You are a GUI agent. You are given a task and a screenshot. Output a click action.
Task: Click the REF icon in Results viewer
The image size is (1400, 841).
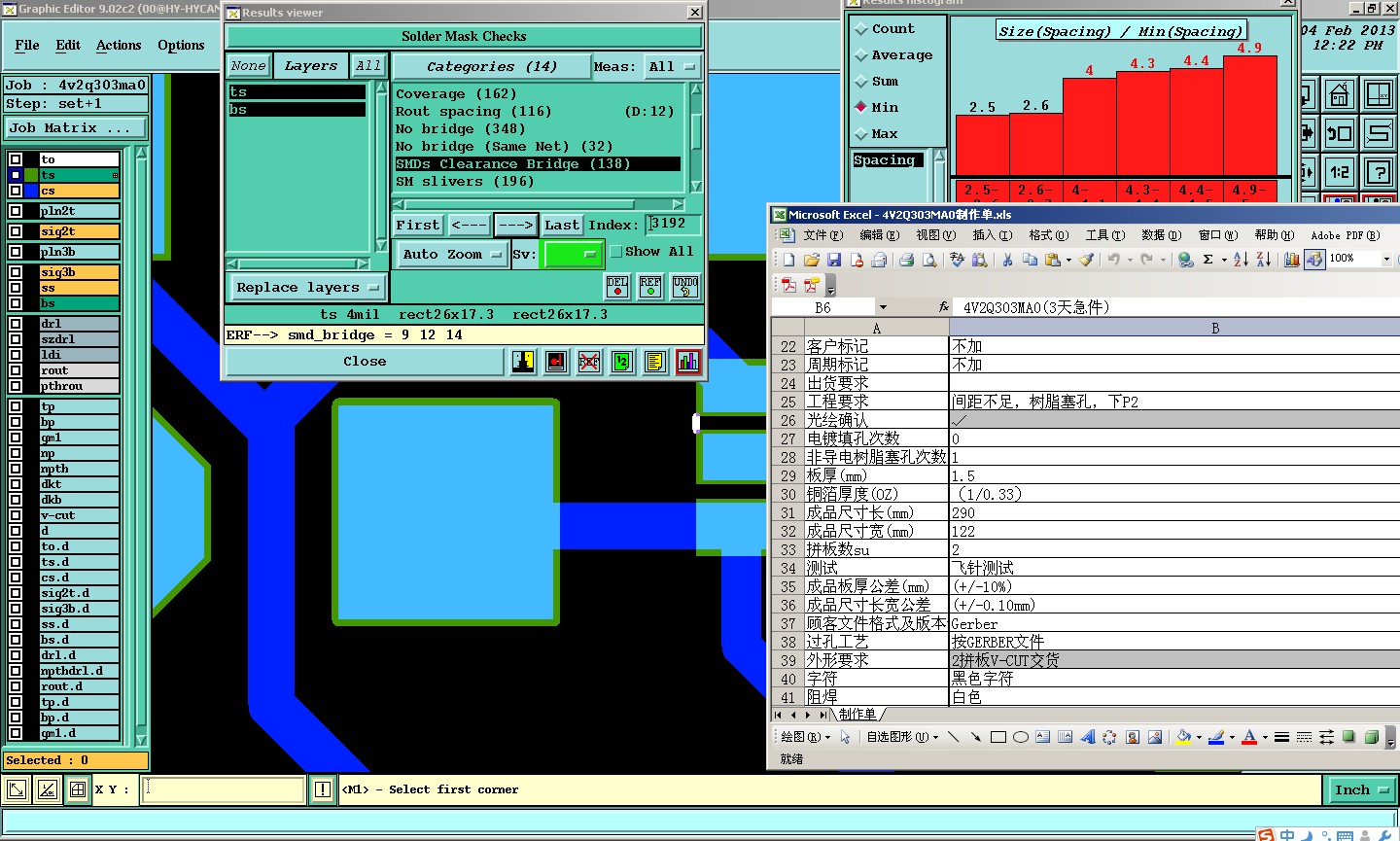pos(650,286)
